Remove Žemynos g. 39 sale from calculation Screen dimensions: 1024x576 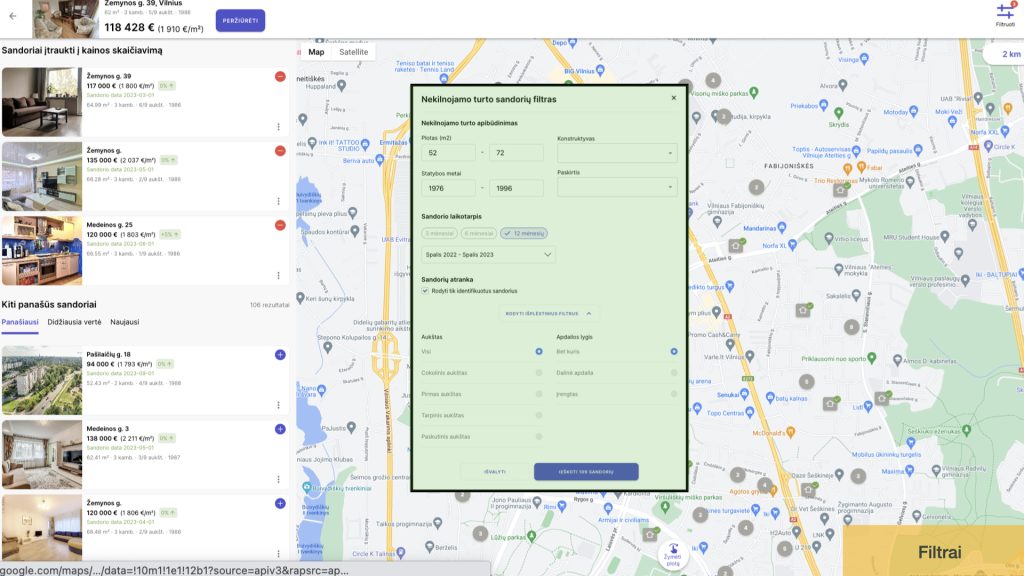279,77
